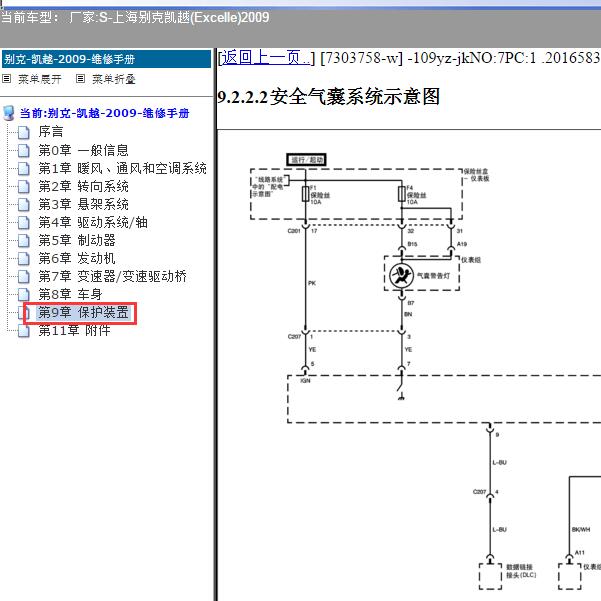This screenshot has width=601, height=601.
Task: Open 第8章 车身
Action: pyautogui.click(x=70, y=294)
